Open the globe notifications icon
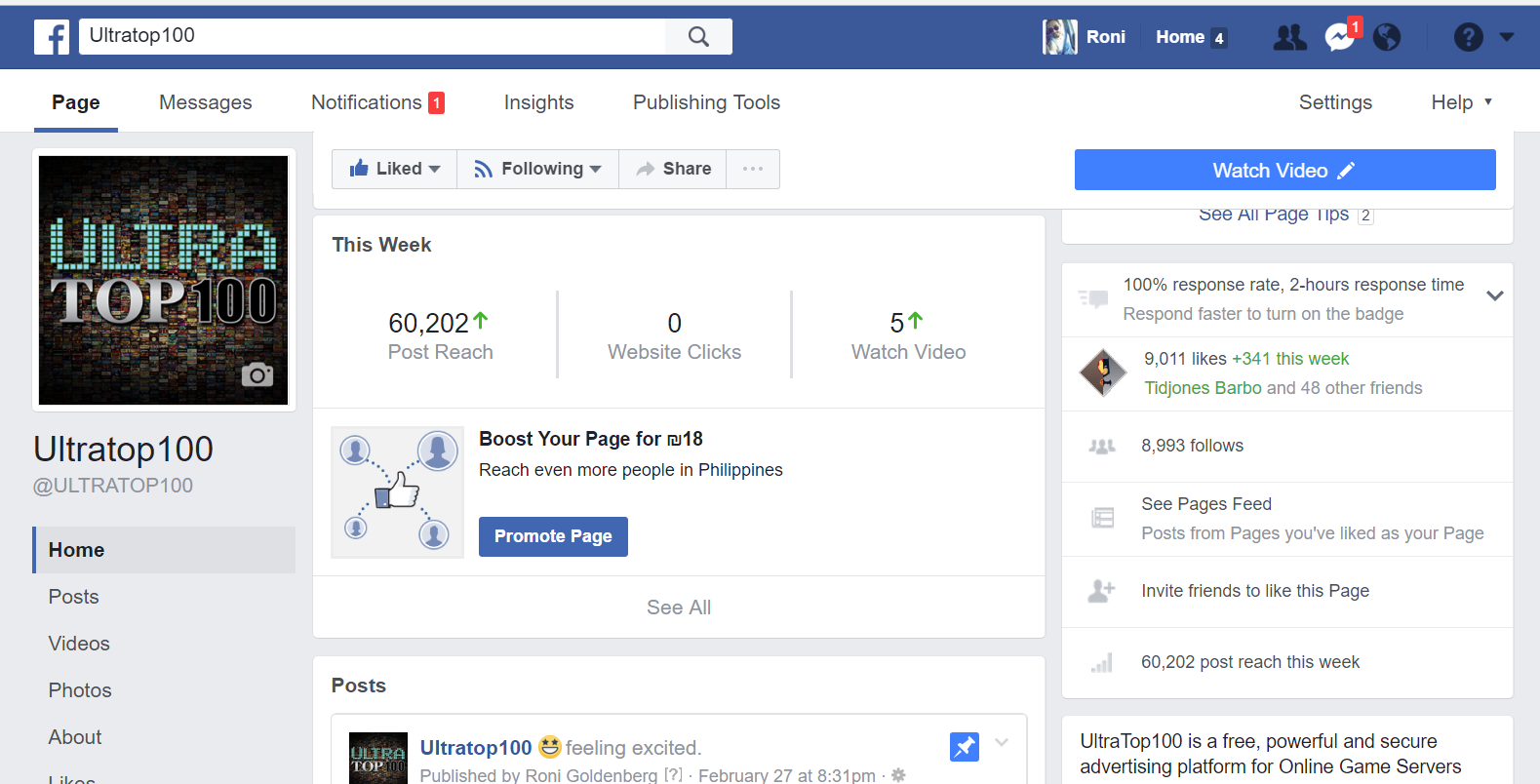 (1387, 37)
